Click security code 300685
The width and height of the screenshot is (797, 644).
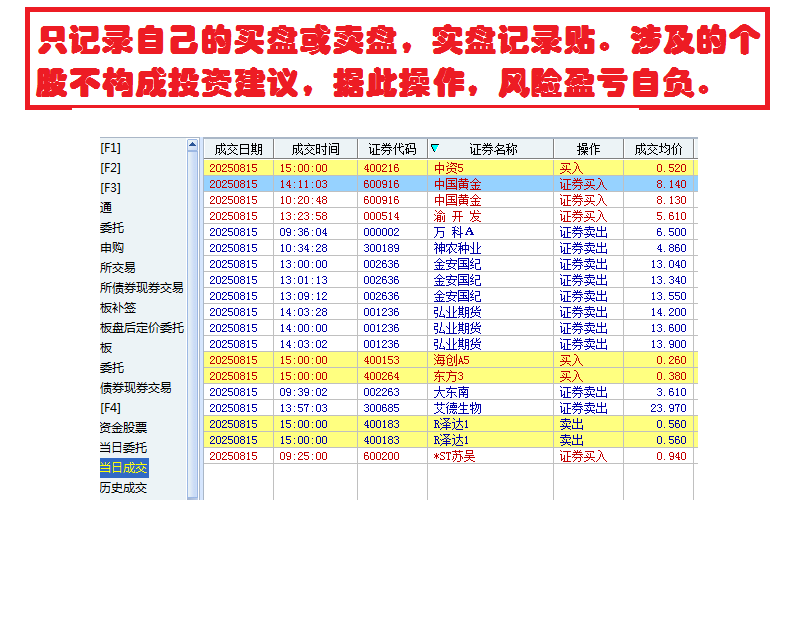(381, 408)
